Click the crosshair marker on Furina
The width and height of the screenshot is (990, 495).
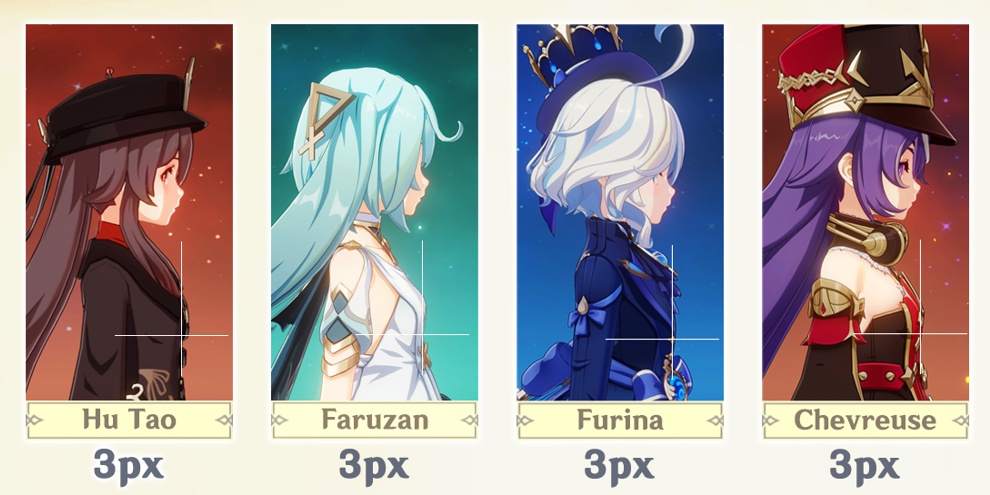click(x=672, y=339)
